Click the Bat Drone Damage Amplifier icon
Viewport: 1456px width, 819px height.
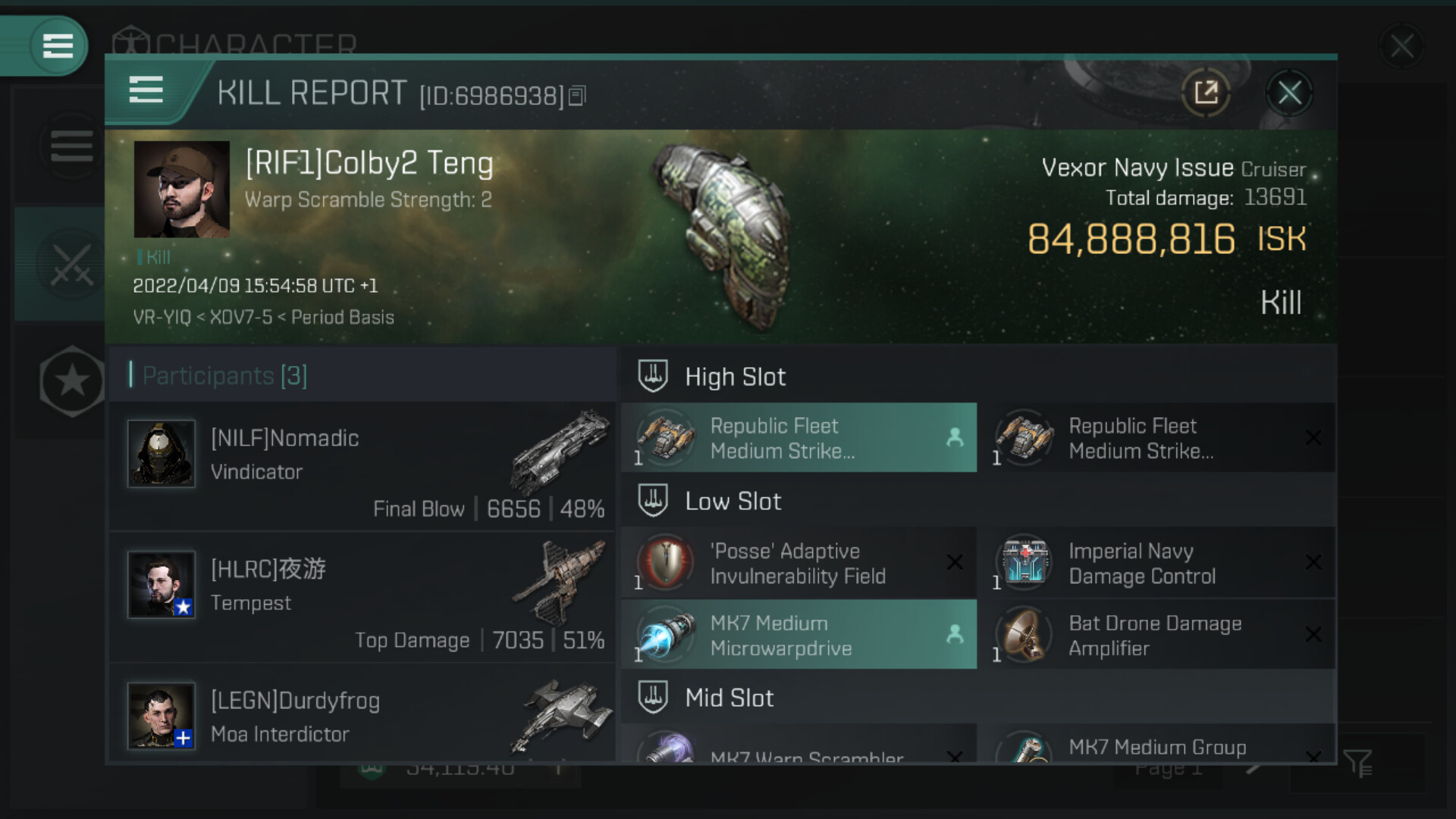tap(1024, 635)
